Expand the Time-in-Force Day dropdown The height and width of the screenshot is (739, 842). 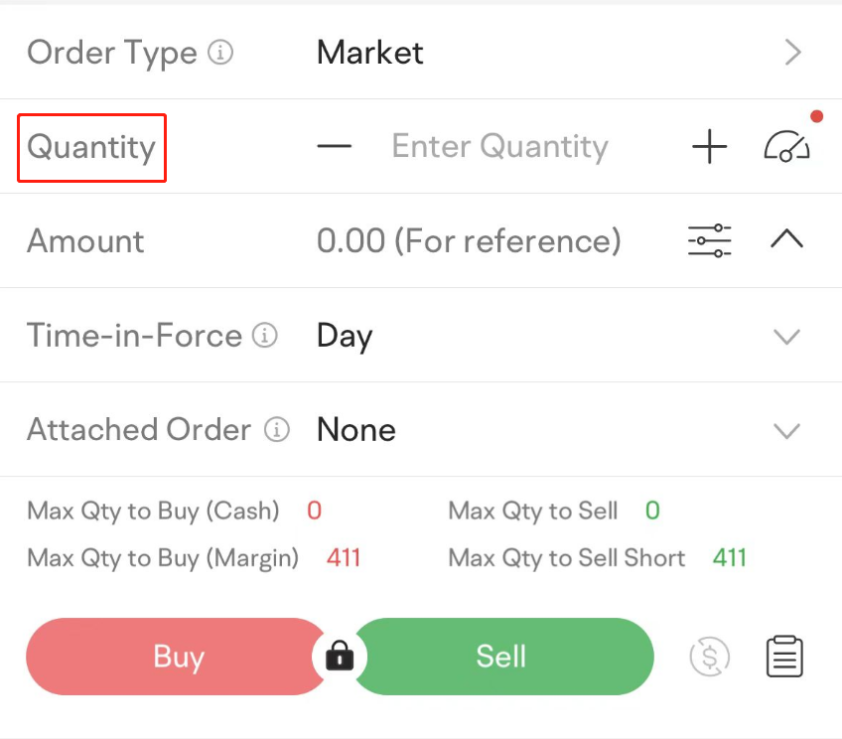787,337
